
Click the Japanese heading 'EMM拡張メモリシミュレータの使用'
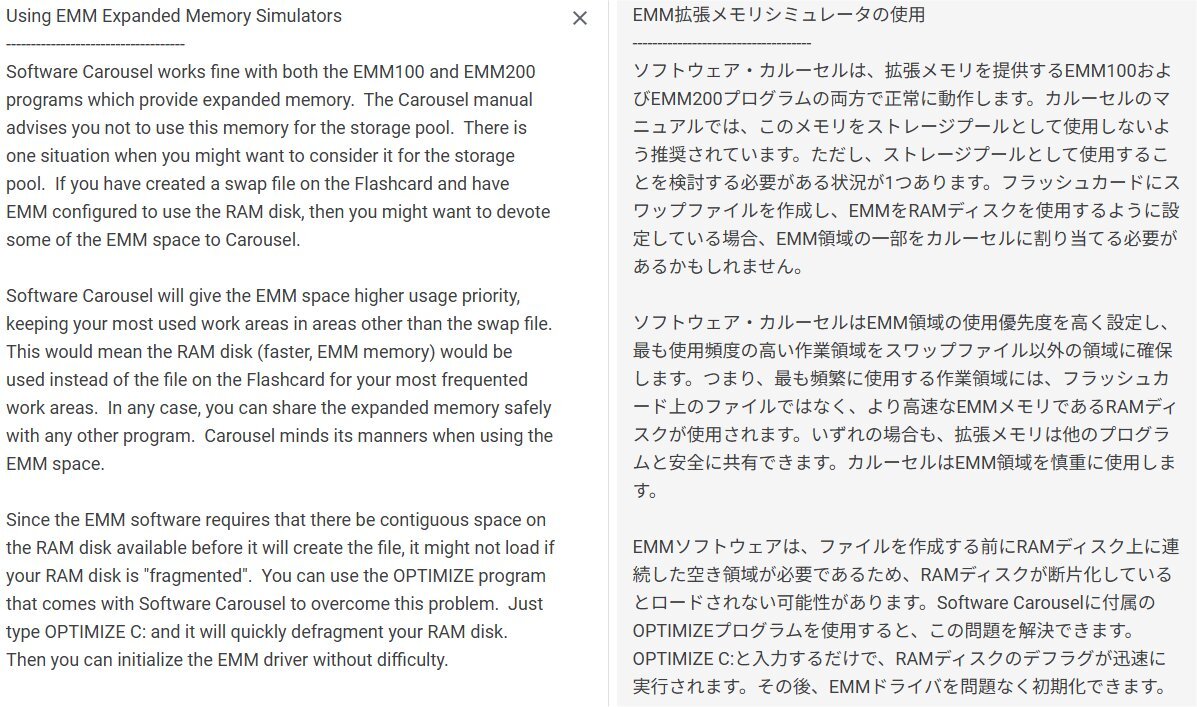779,15
